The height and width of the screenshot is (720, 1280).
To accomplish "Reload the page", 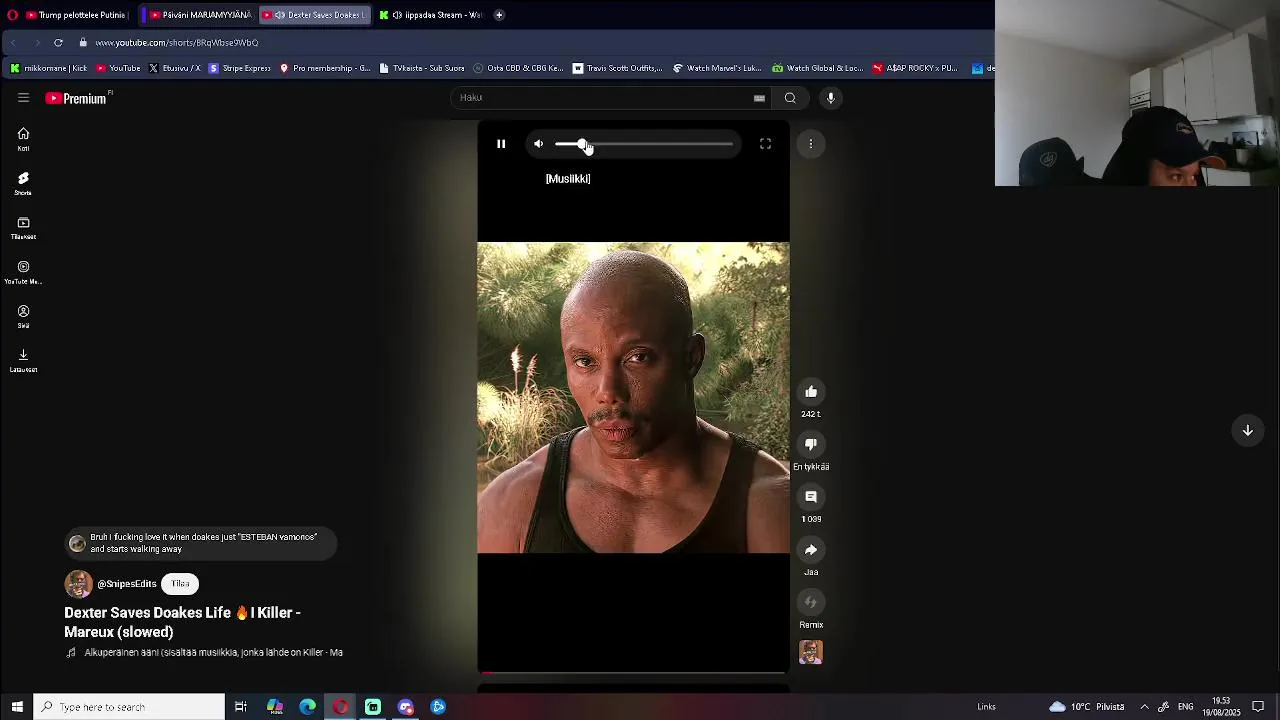I will (58, 43).
